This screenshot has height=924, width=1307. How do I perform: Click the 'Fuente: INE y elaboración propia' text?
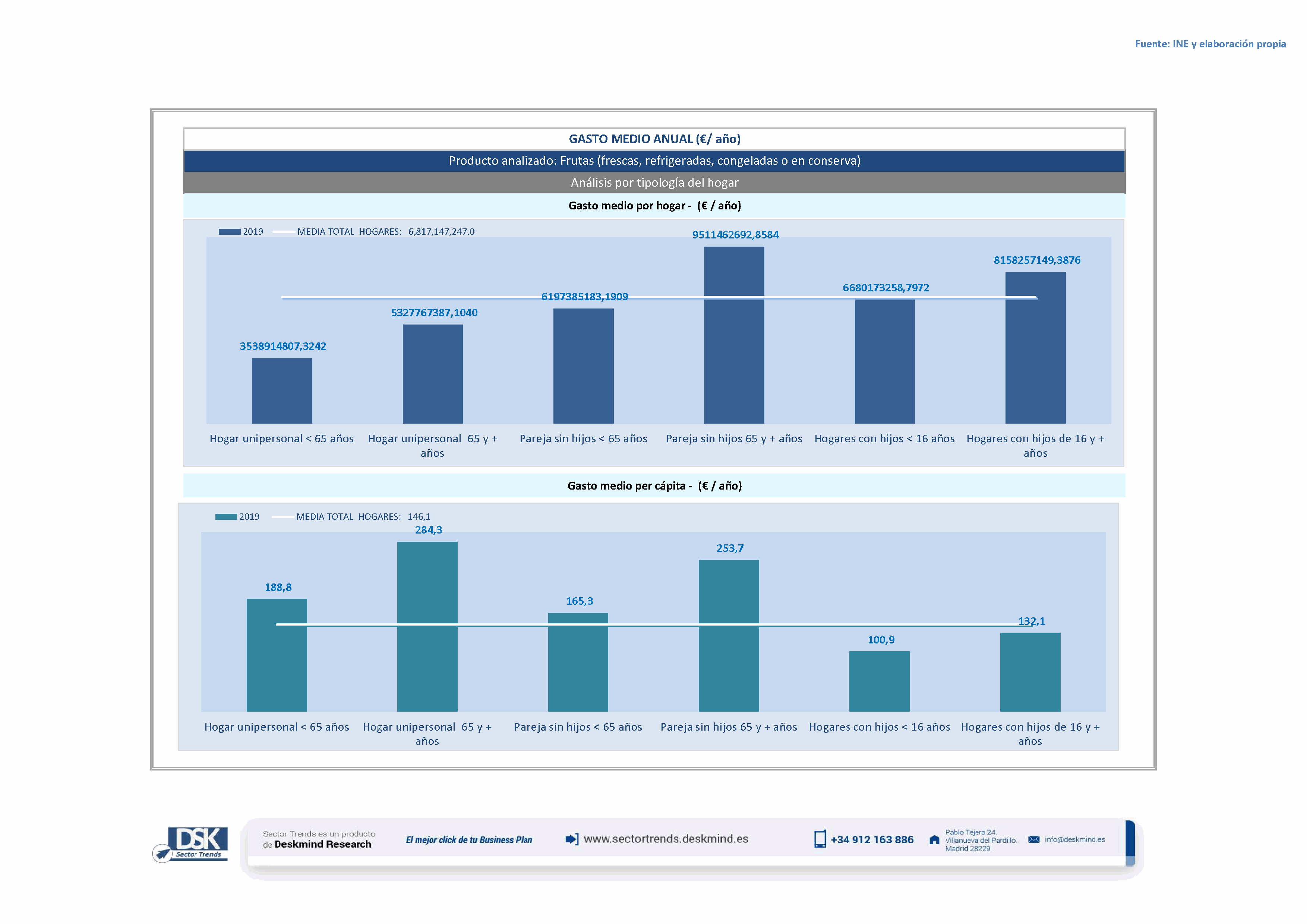[x=1210, y=44]
